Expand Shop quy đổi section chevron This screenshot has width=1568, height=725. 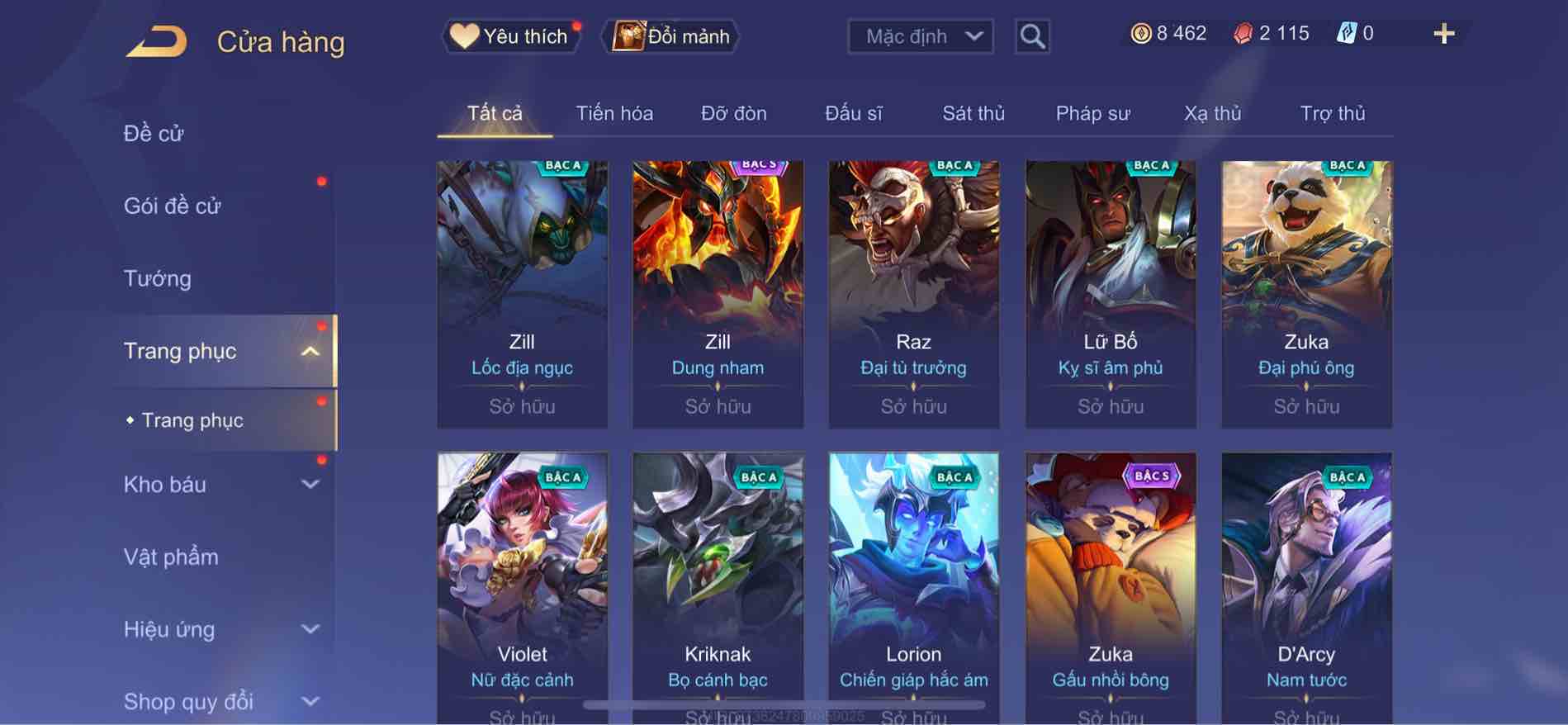click(x=310, y=702)
